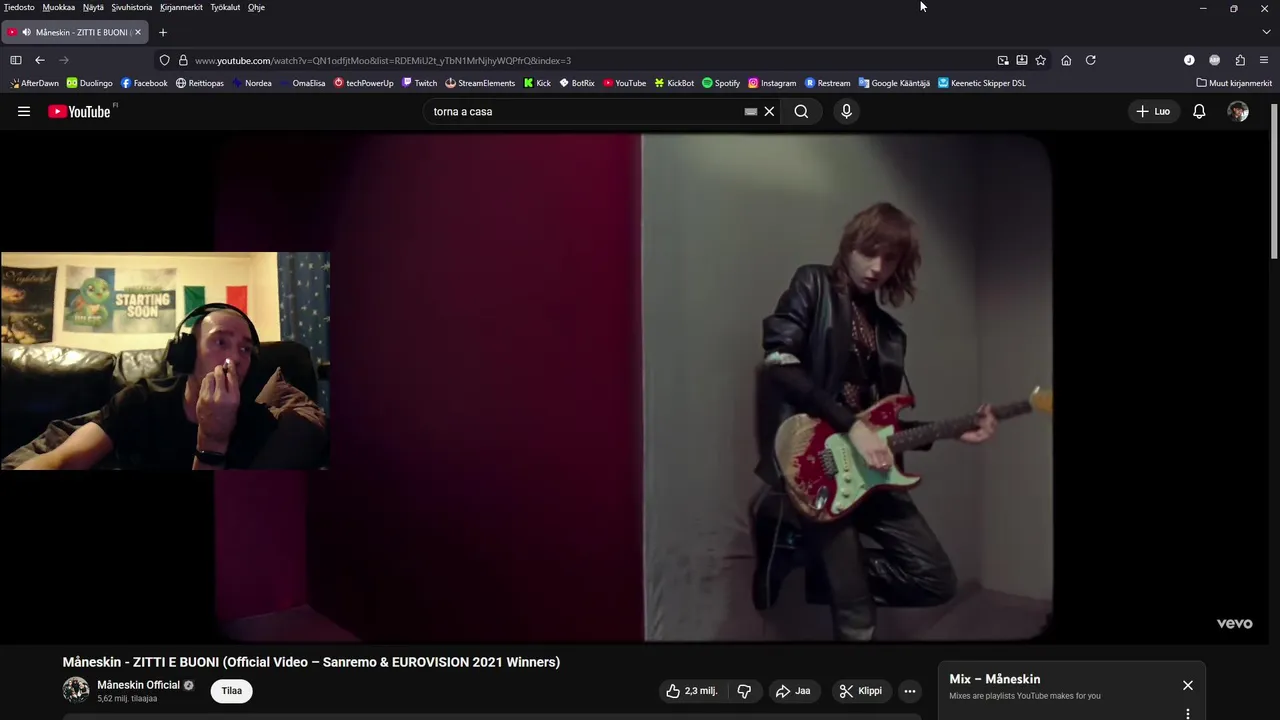Select the Måneskin – ZITTI E BUONI tab

(76, 32)
